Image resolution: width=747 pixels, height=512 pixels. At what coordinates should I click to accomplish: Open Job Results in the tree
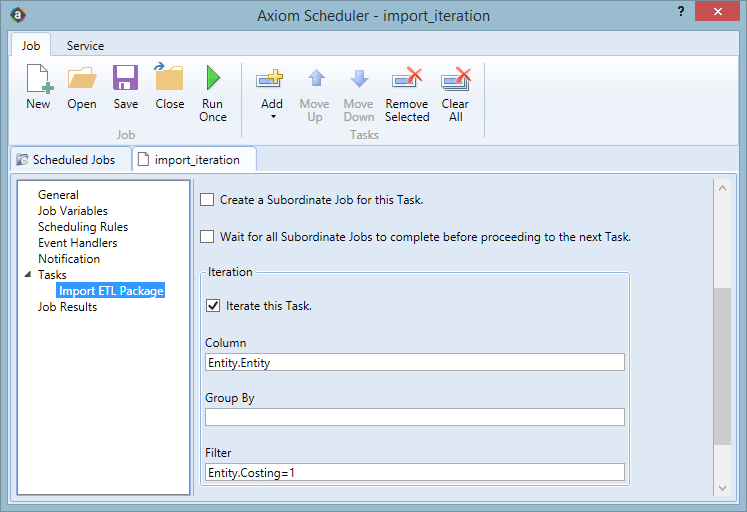[67, 307]
